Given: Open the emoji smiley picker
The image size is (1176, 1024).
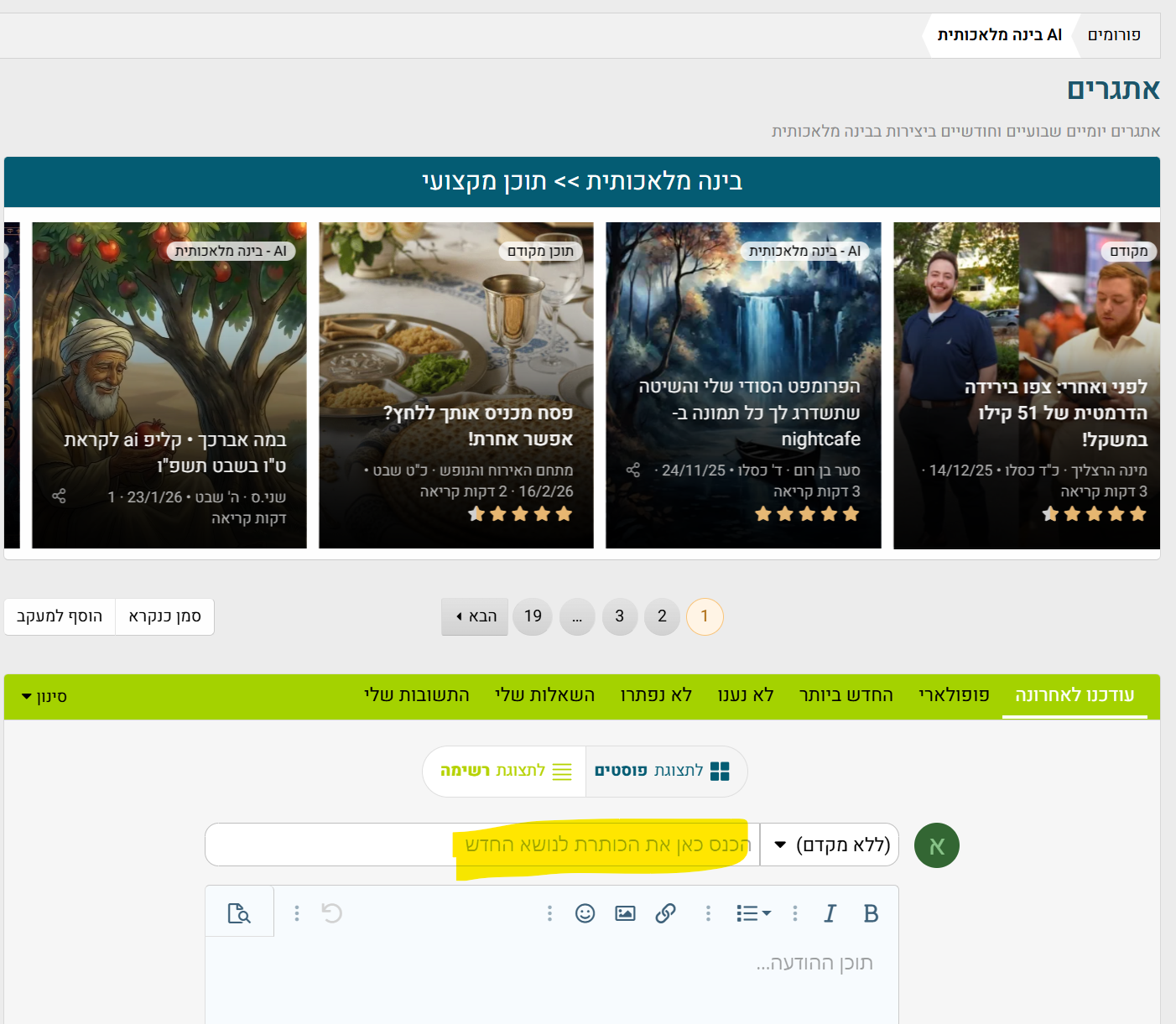Looking at the screenshot, I should tap(585, 913).
